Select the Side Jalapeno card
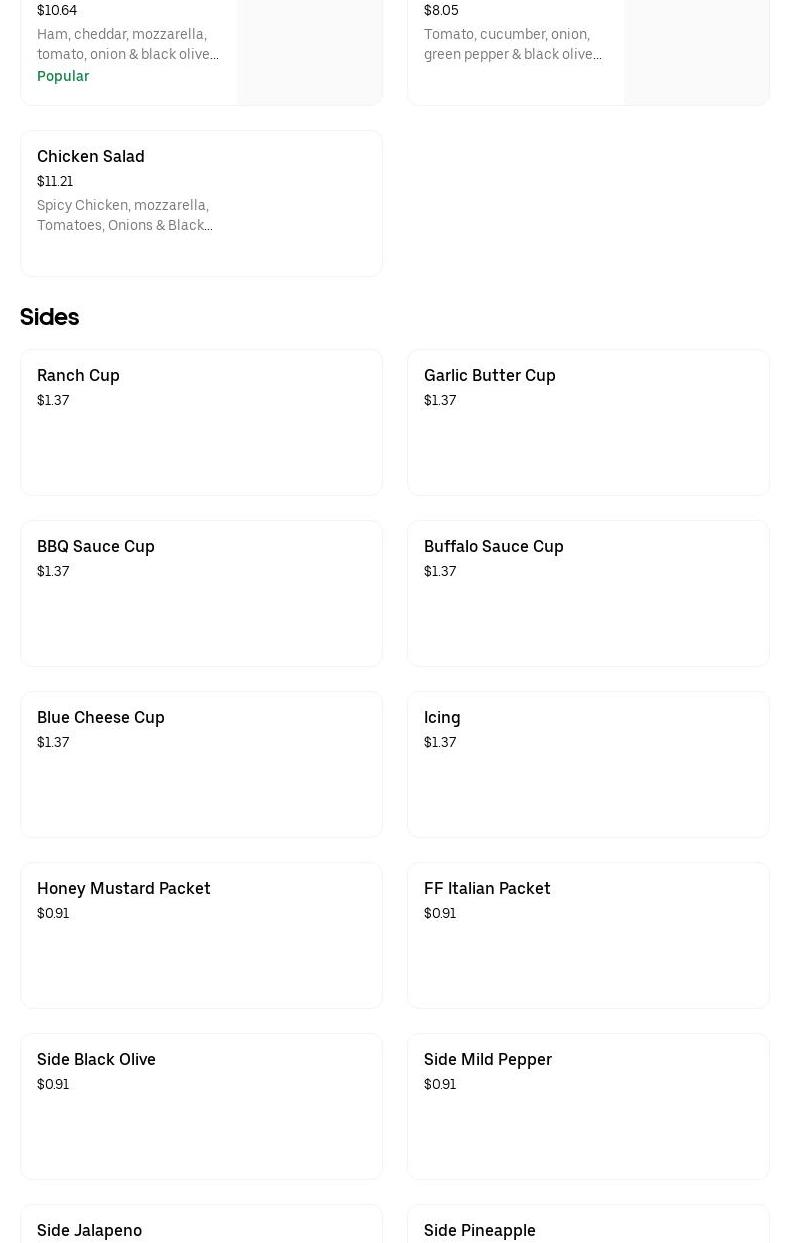The width and height of the screenshot is (804, 1243). pos(201,1228)
